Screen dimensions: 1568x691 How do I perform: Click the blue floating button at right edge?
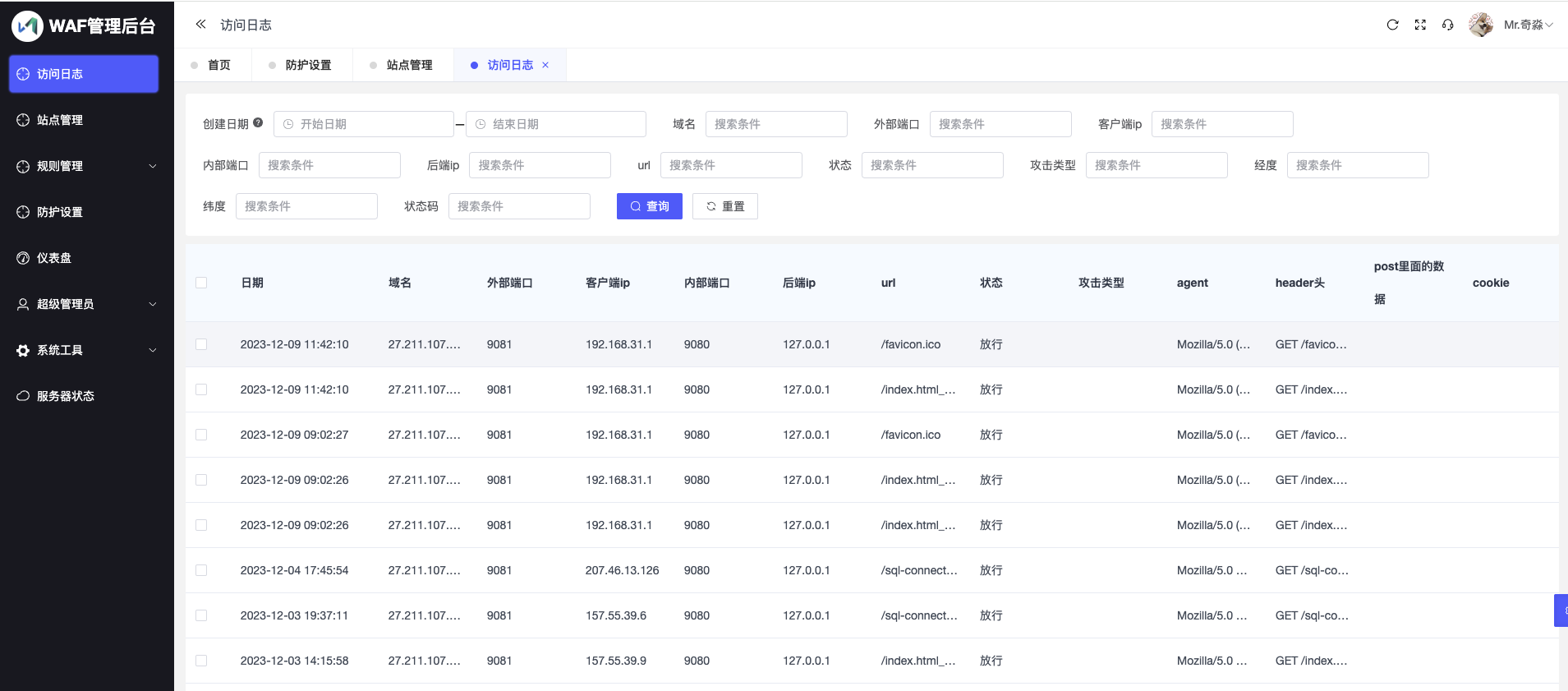[1561, 610]
